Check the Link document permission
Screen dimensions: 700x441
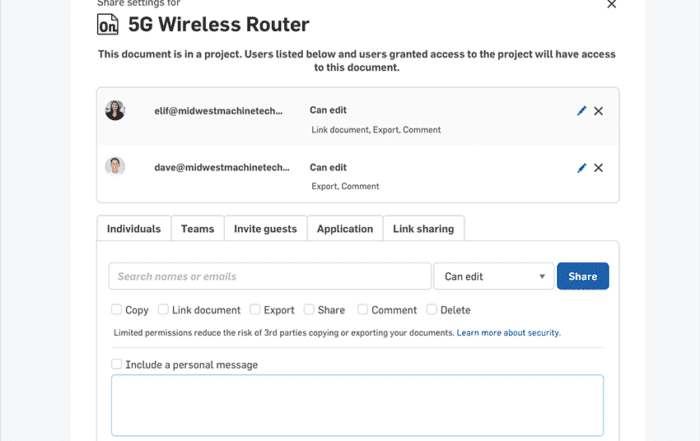(x=163, y=309)
